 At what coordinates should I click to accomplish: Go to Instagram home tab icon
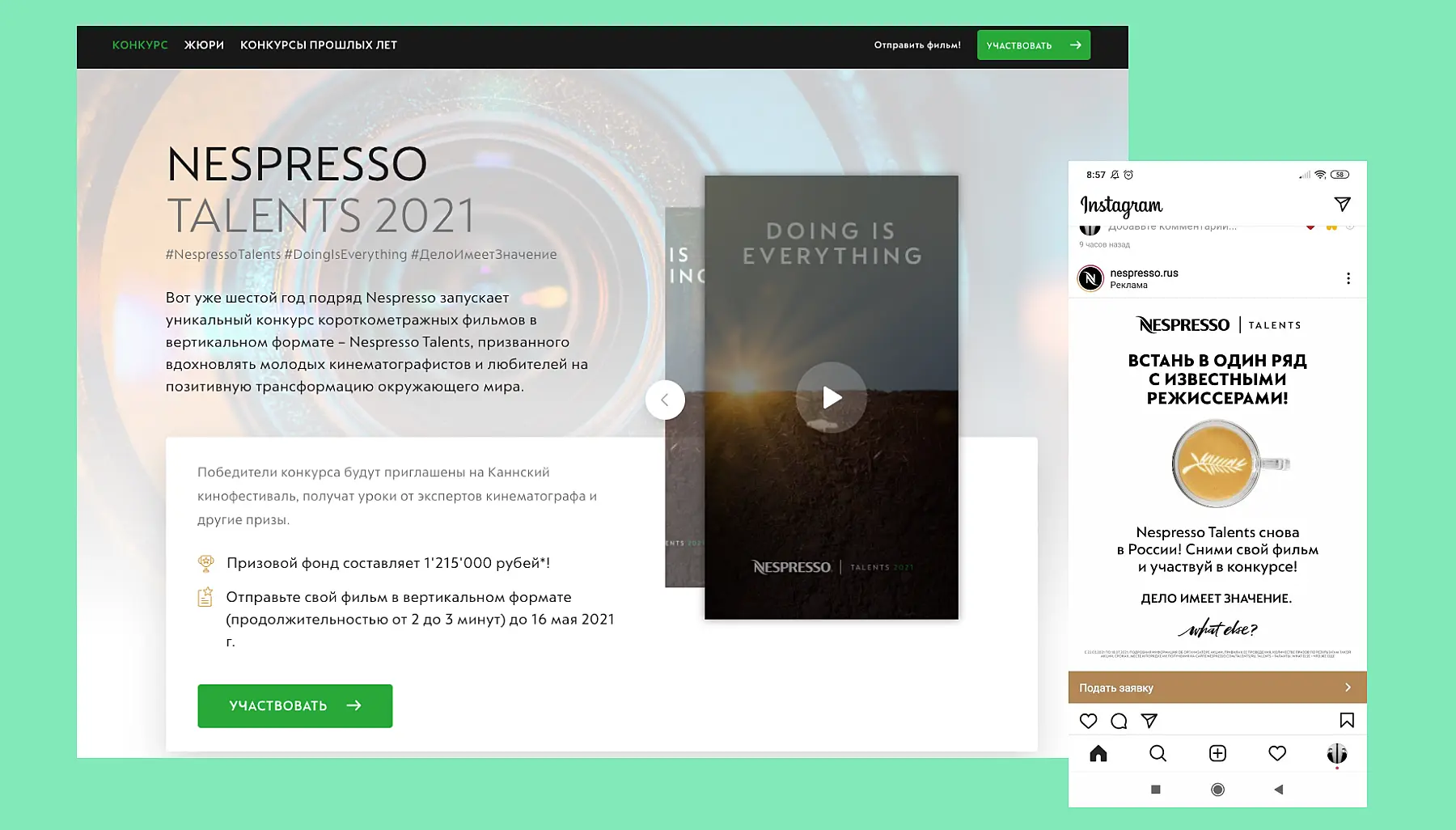coord(1098,754)
